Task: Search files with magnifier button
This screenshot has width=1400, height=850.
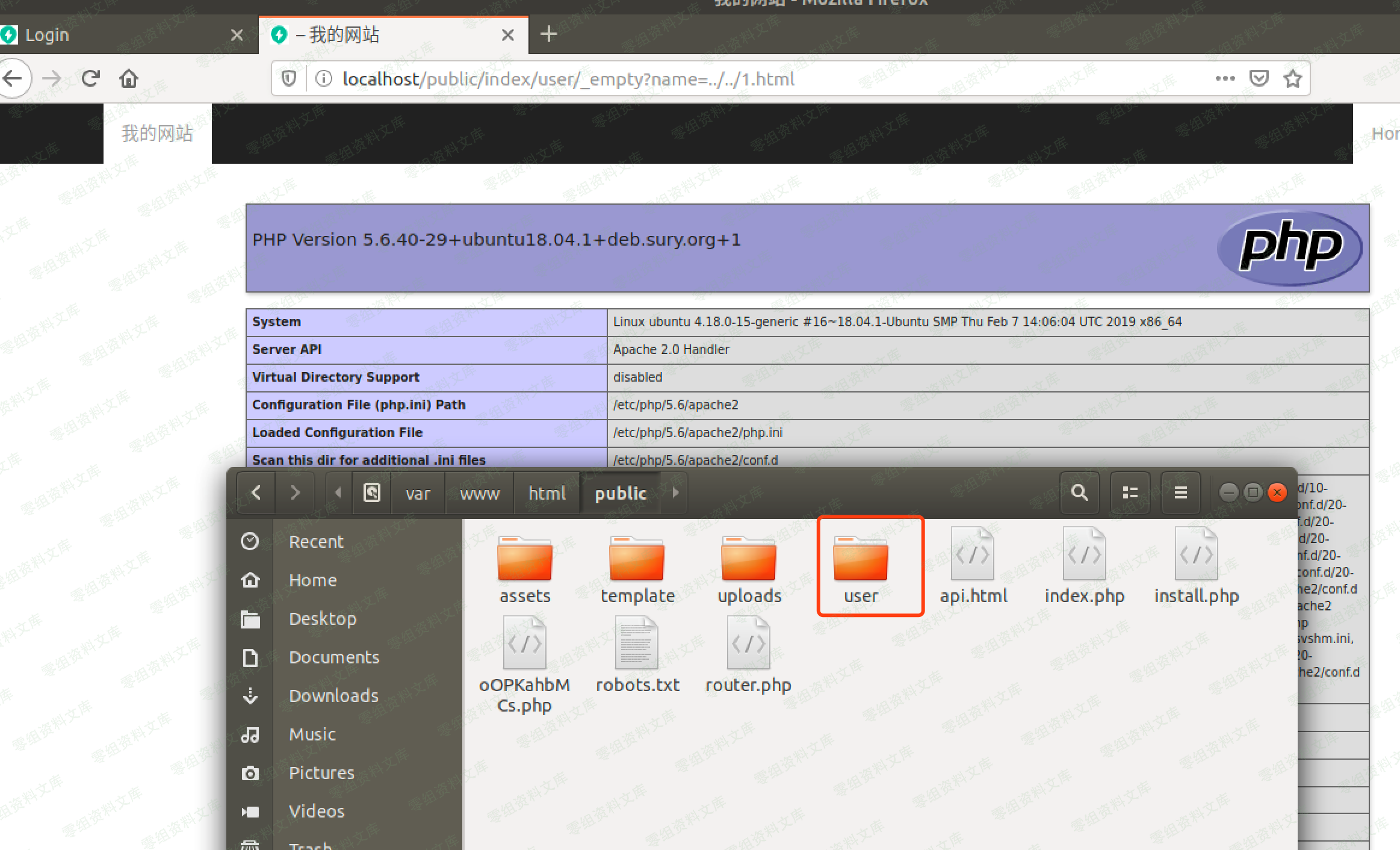Action: pos(1079,493)
